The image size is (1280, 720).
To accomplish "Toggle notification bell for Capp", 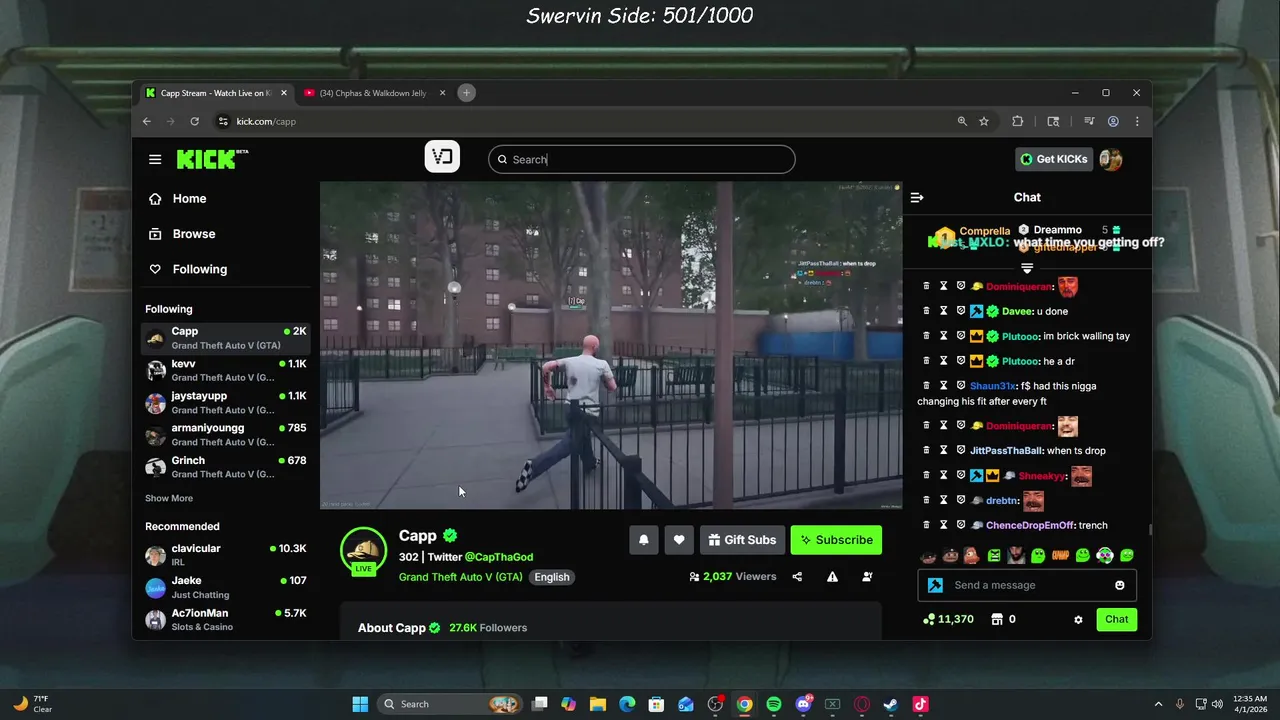I will 644,540.
